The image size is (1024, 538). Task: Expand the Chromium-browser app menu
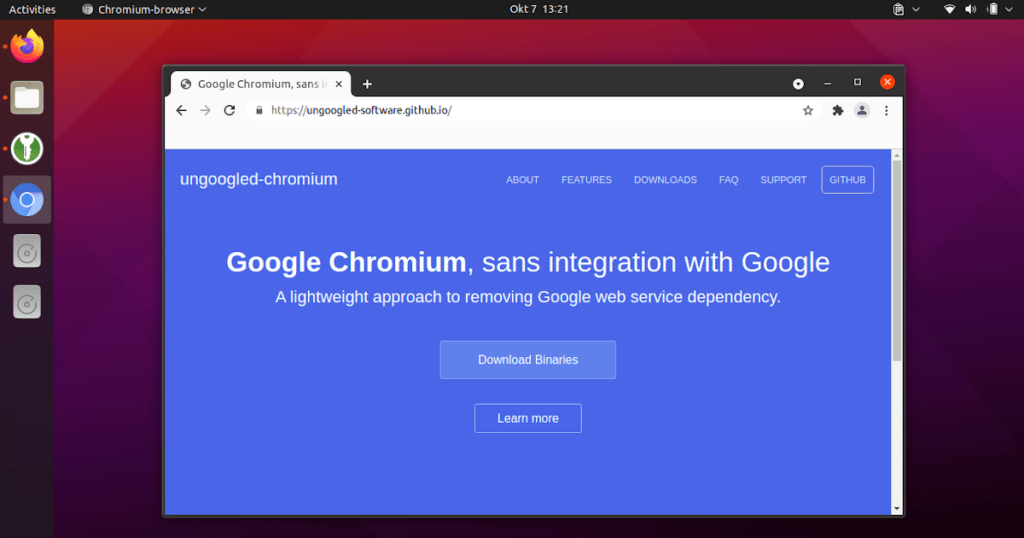coord(144,9)
